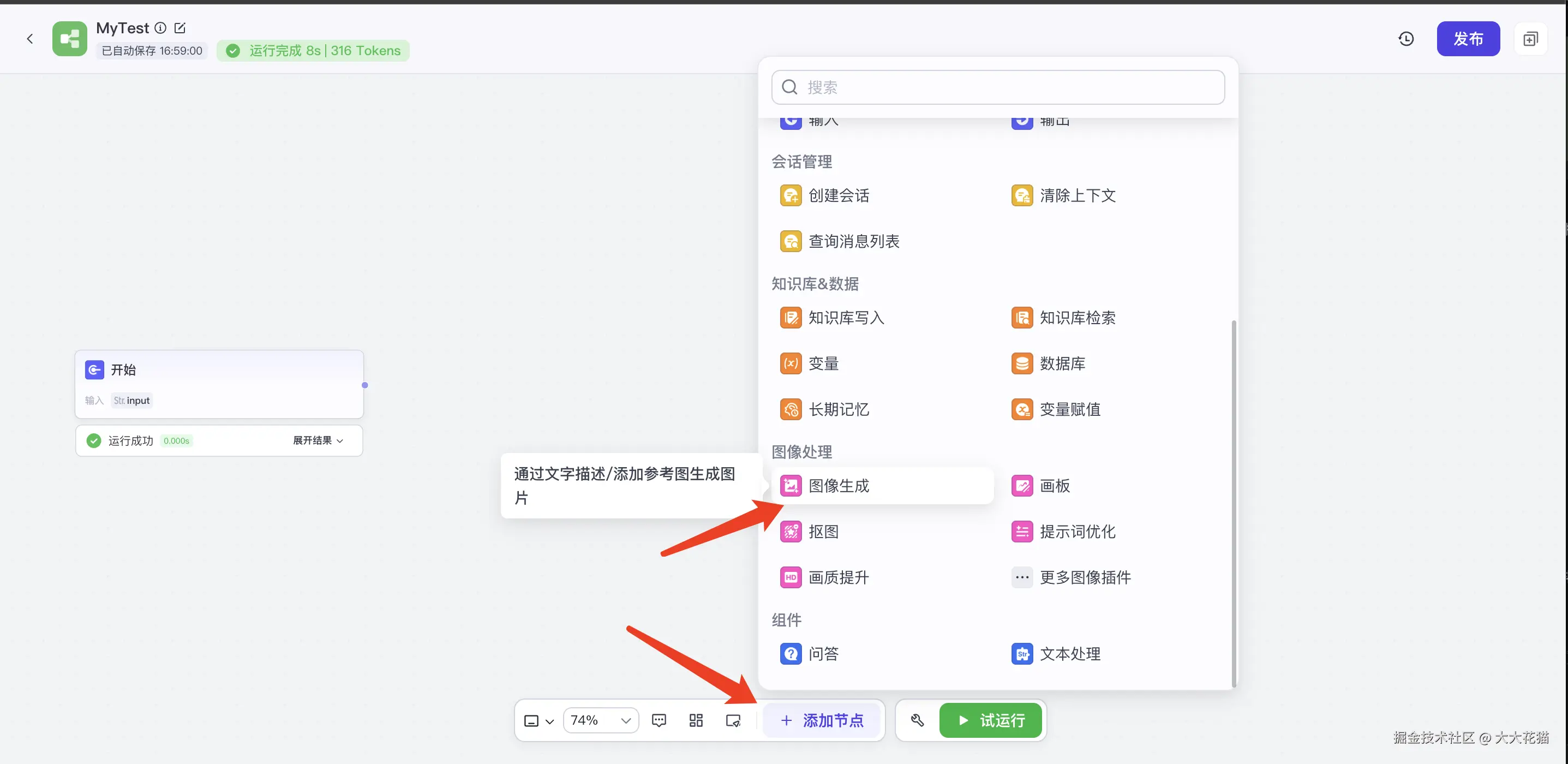Click the blue 发布 publish button
This screenshot has width=1568, height=764.
pyautogui.click(x=1468, y=39)
